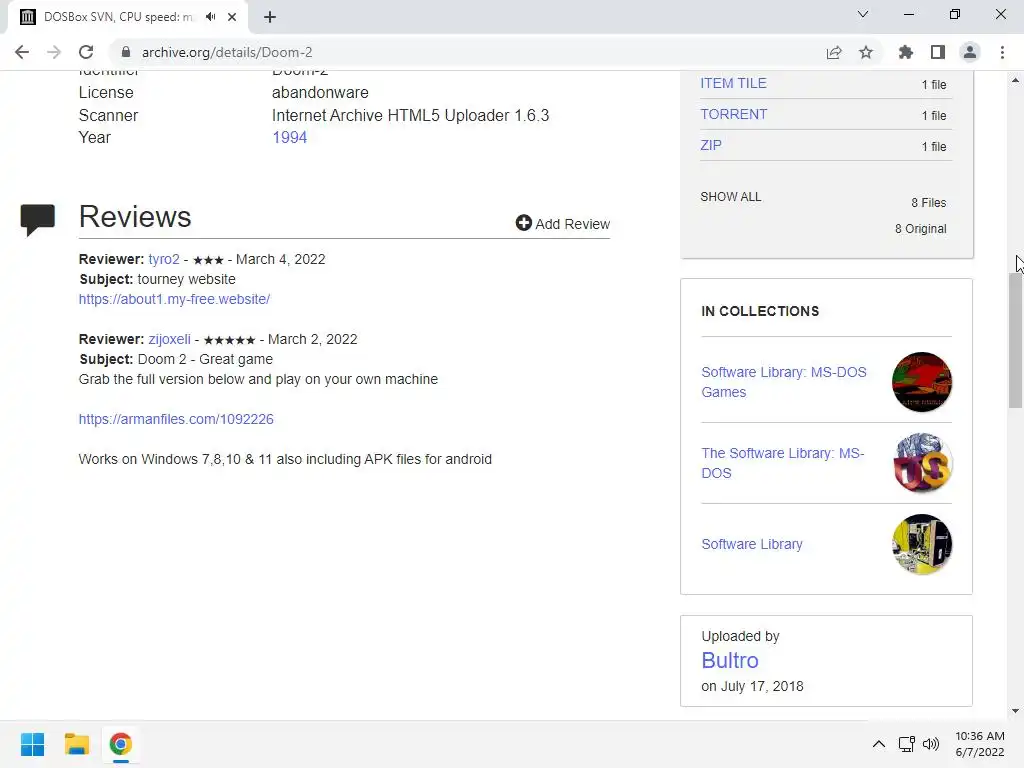
Task: Click the Chrome taskbar icon
Action: click(120, 744)
